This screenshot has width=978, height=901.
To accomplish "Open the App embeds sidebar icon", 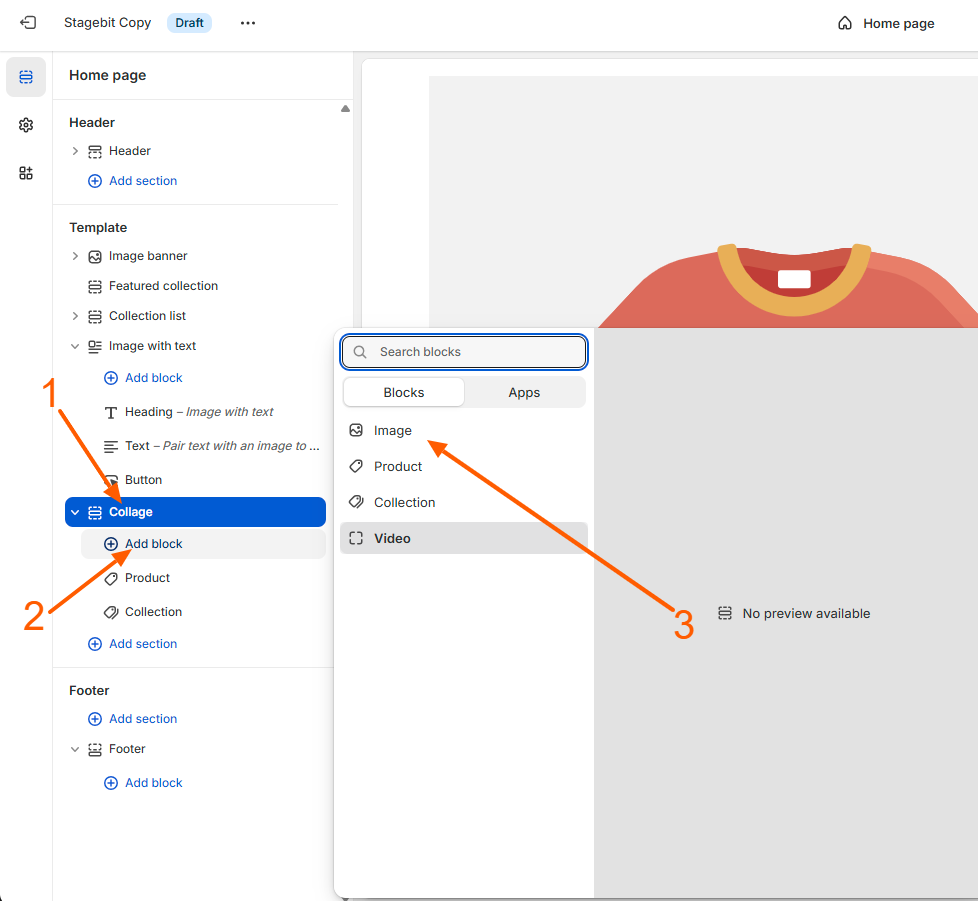I will pyautogui.click(x=26, y=173).
